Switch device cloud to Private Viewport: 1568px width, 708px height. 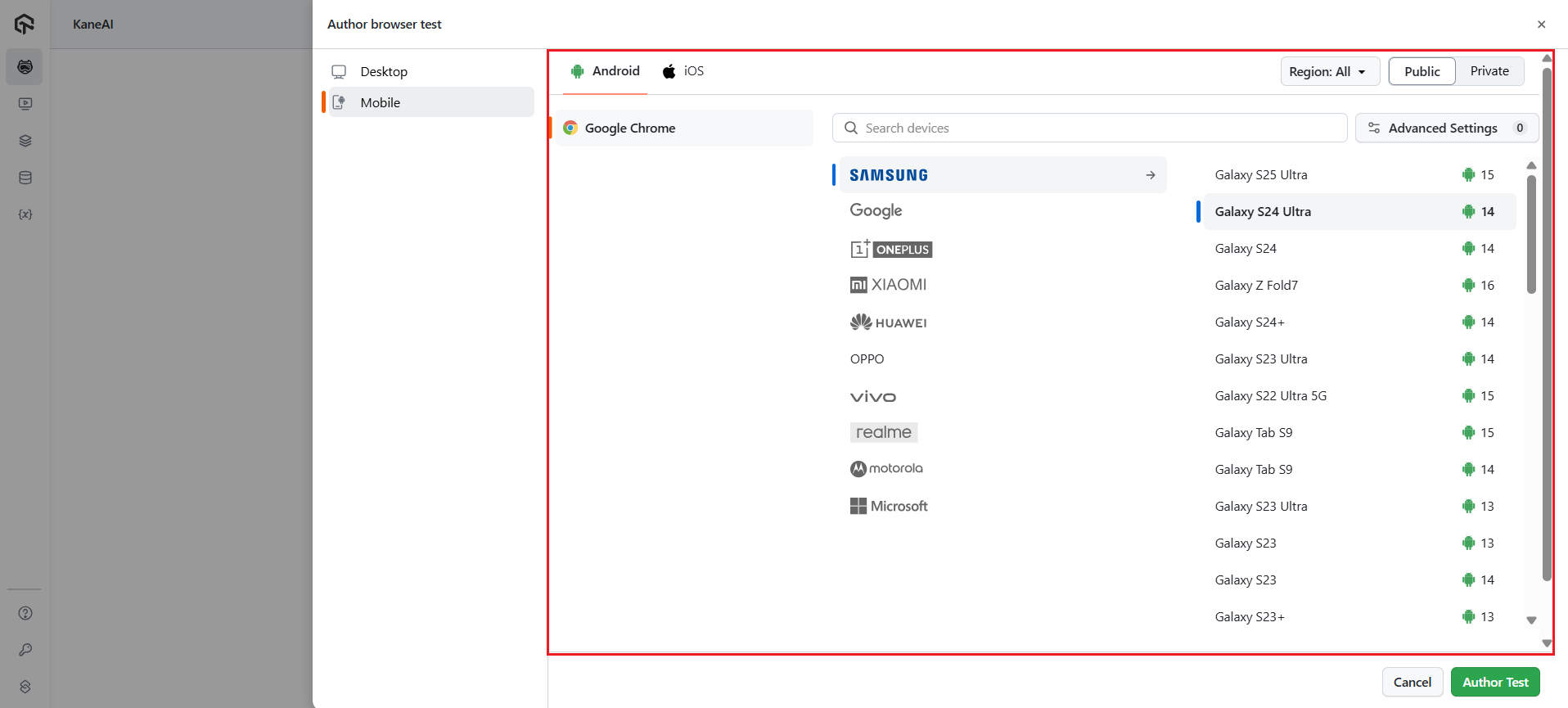point(1489,71)
